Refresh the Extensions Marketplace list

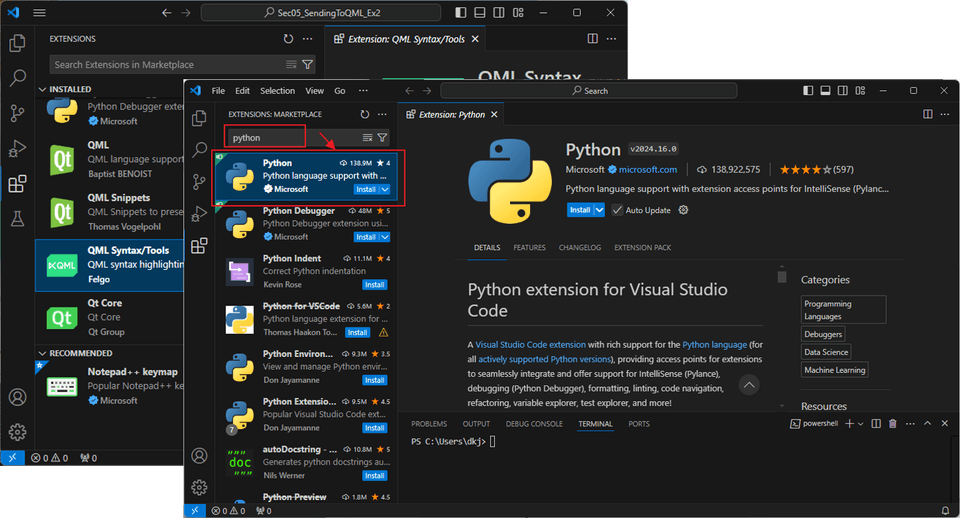pyautogui.click(x=365, y=114)
